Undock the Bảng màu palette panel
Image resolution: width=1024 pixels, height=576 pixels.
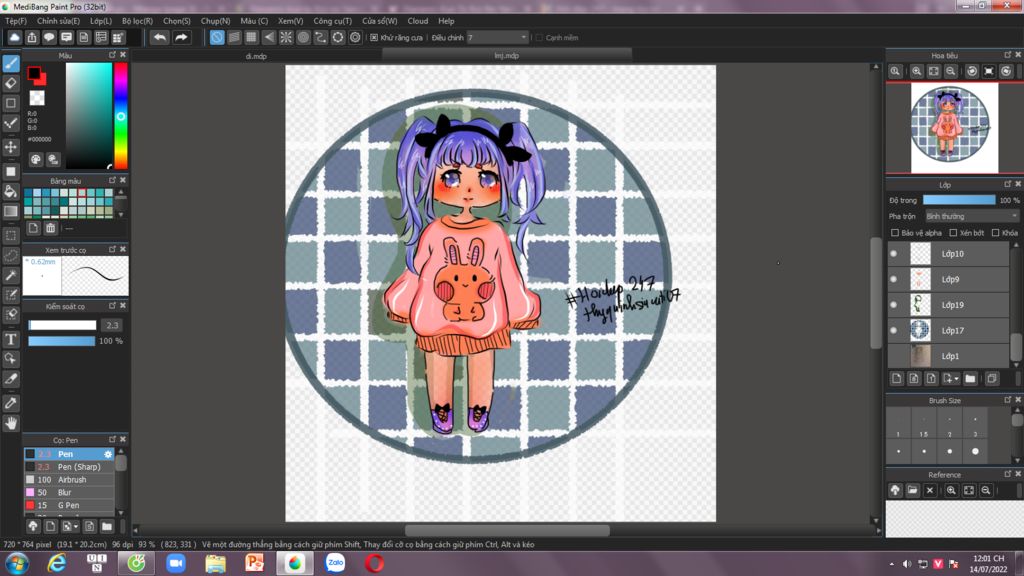pyautogui.click(x=112, y=180)
